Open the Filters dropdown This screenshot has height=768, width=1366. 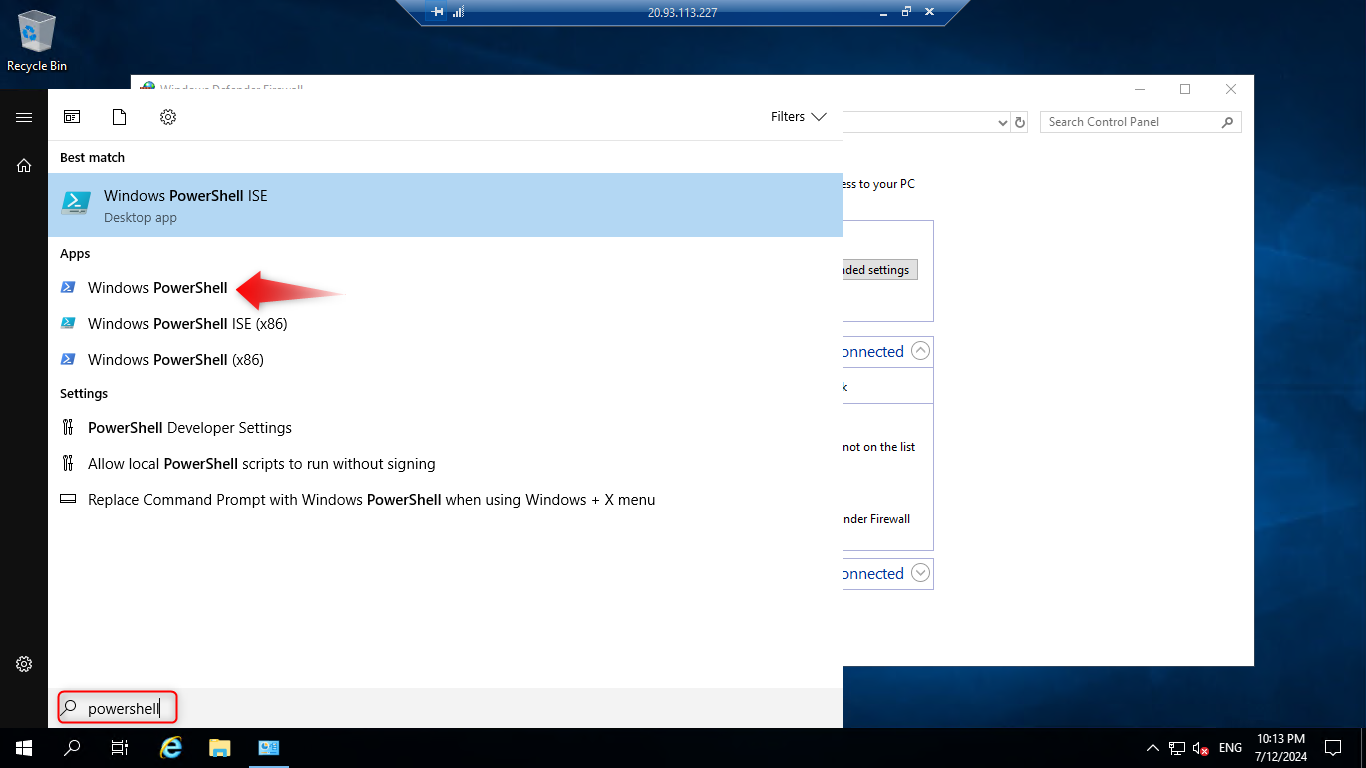point(798,117)
